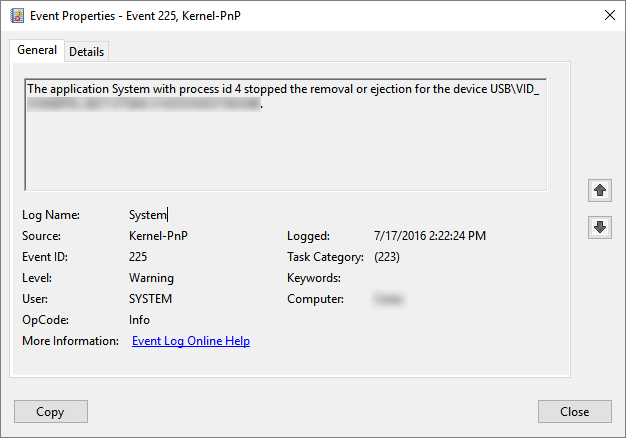This screenshot has width=626, height=438.
Task: Click the down arrow for next event
Action: pyautogui.click(x=600, y=227)
